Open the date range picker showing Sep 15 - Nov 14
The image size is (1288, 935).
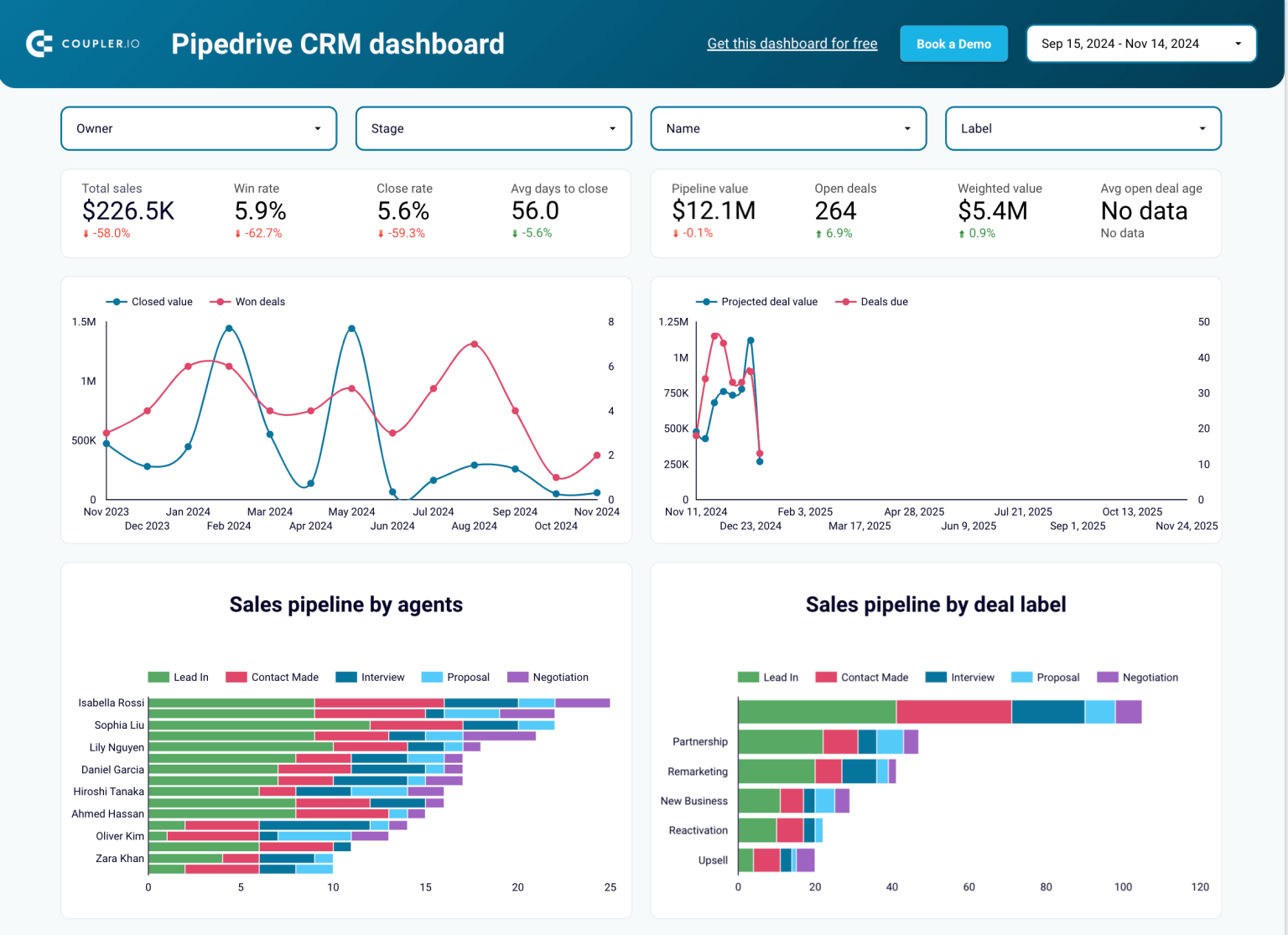click(x=1140, y=43)
